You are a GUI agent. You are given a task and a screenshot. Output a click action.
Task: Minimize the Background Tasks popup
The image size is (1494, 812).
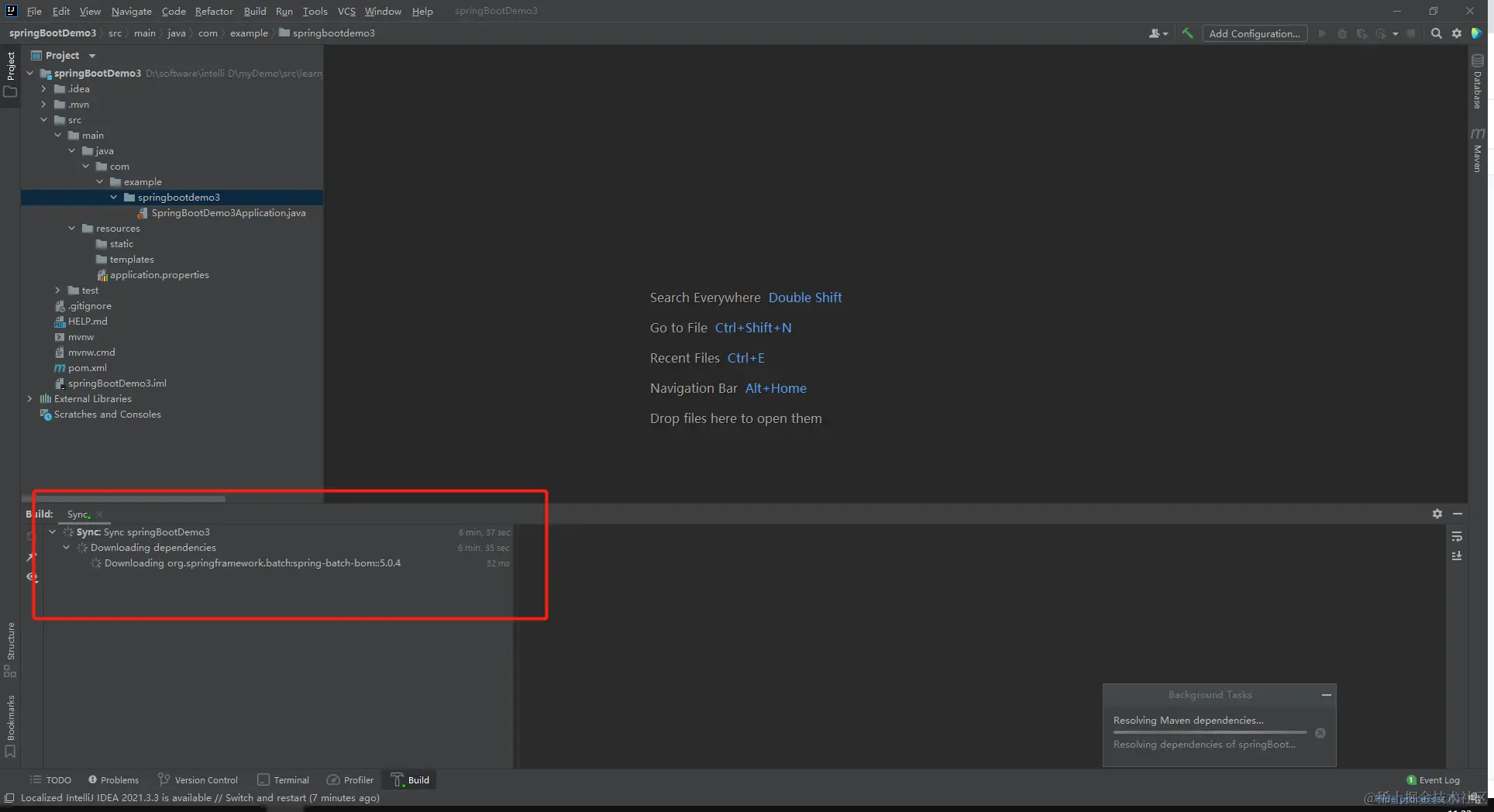pos(1327,695)
